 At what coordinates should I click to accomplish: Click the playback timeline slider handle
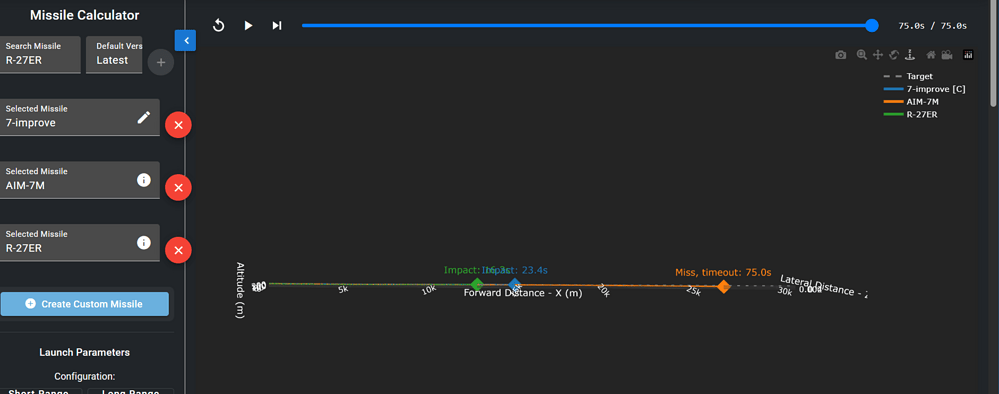[872, 26]
